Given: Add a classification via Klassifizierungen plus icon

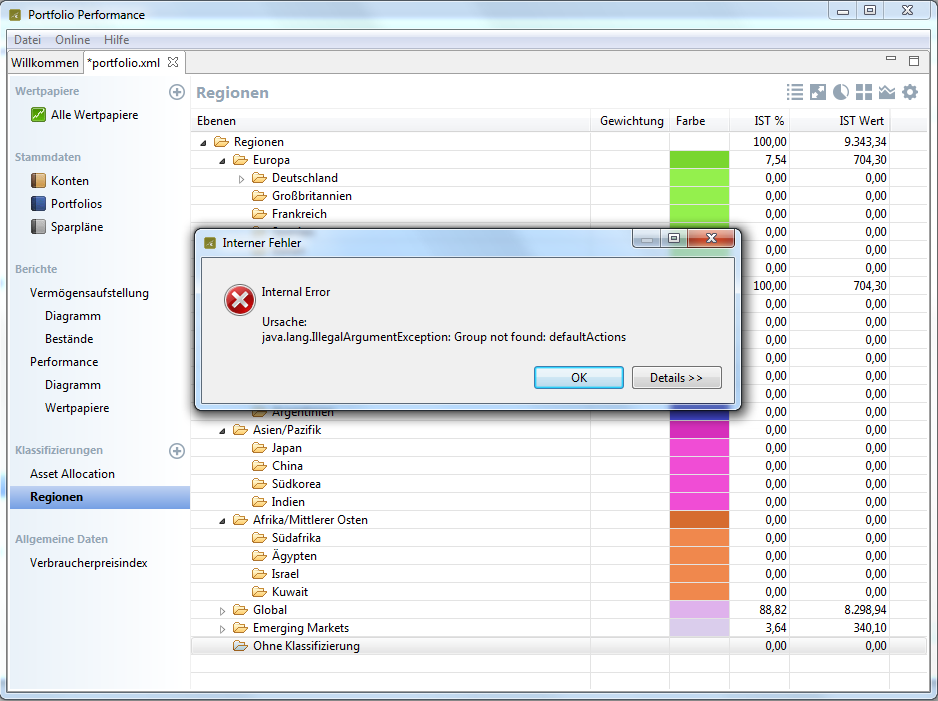Looking at the screenshot, I should 176,451.
